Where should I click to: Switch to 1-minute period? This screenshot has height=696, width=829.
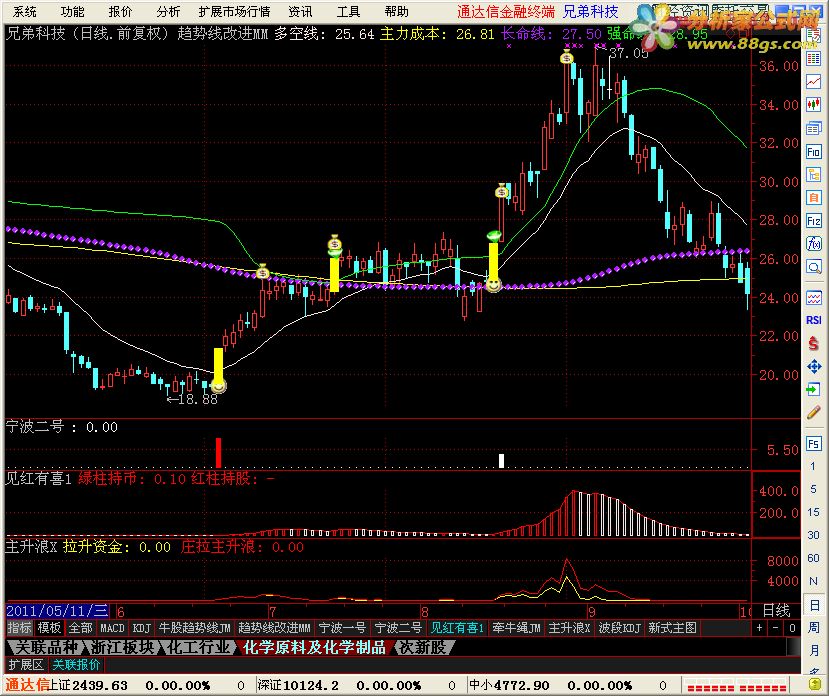813,466
